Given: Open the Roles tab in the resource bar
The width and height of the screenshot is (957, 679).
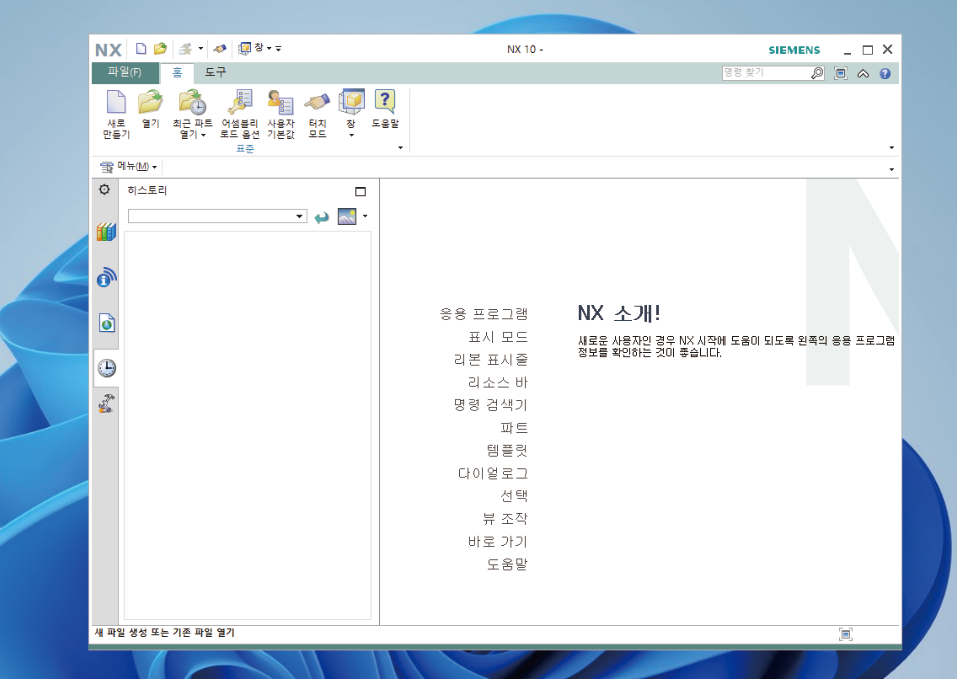Looking at the screenshot, I should click(x=107, y=403).
